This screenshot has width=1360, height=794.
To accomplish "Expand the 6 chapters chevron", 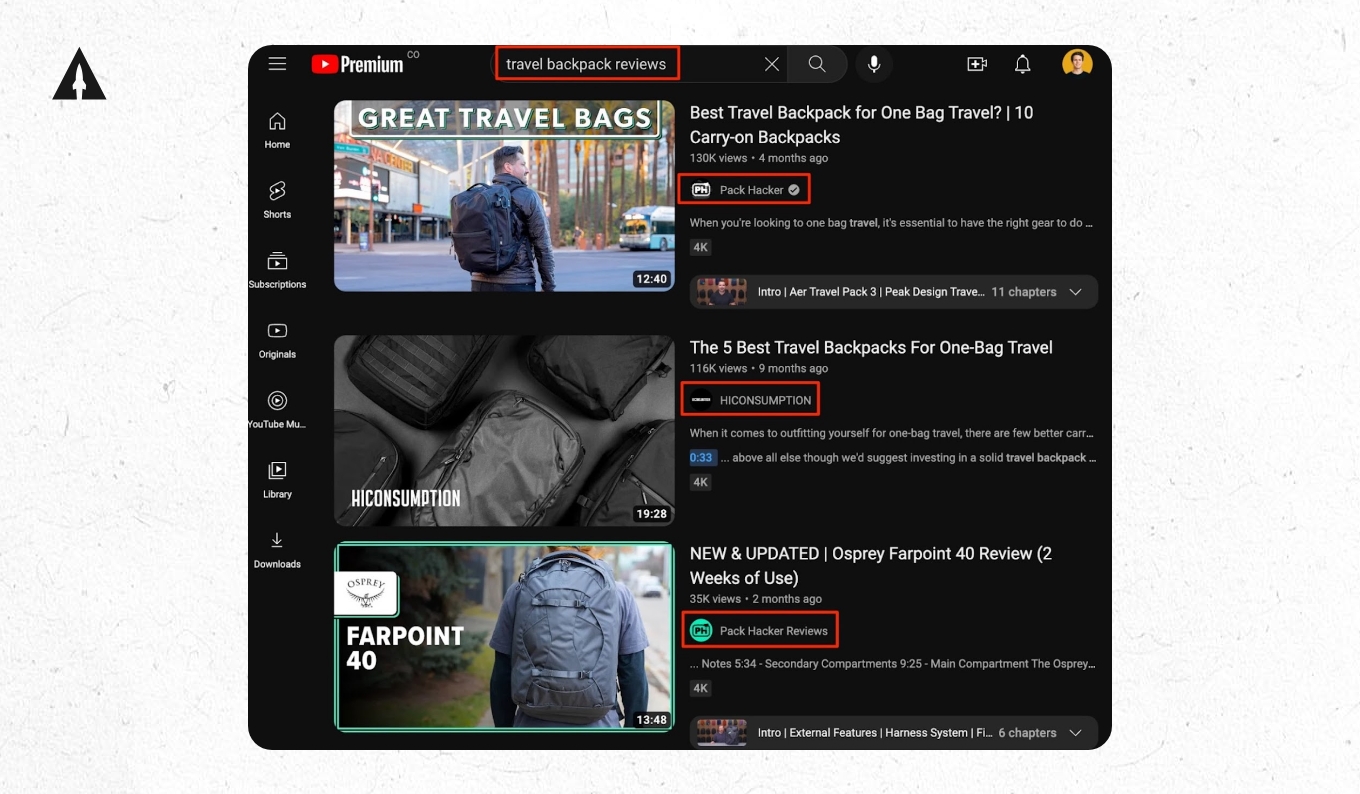I will 1076,733.
